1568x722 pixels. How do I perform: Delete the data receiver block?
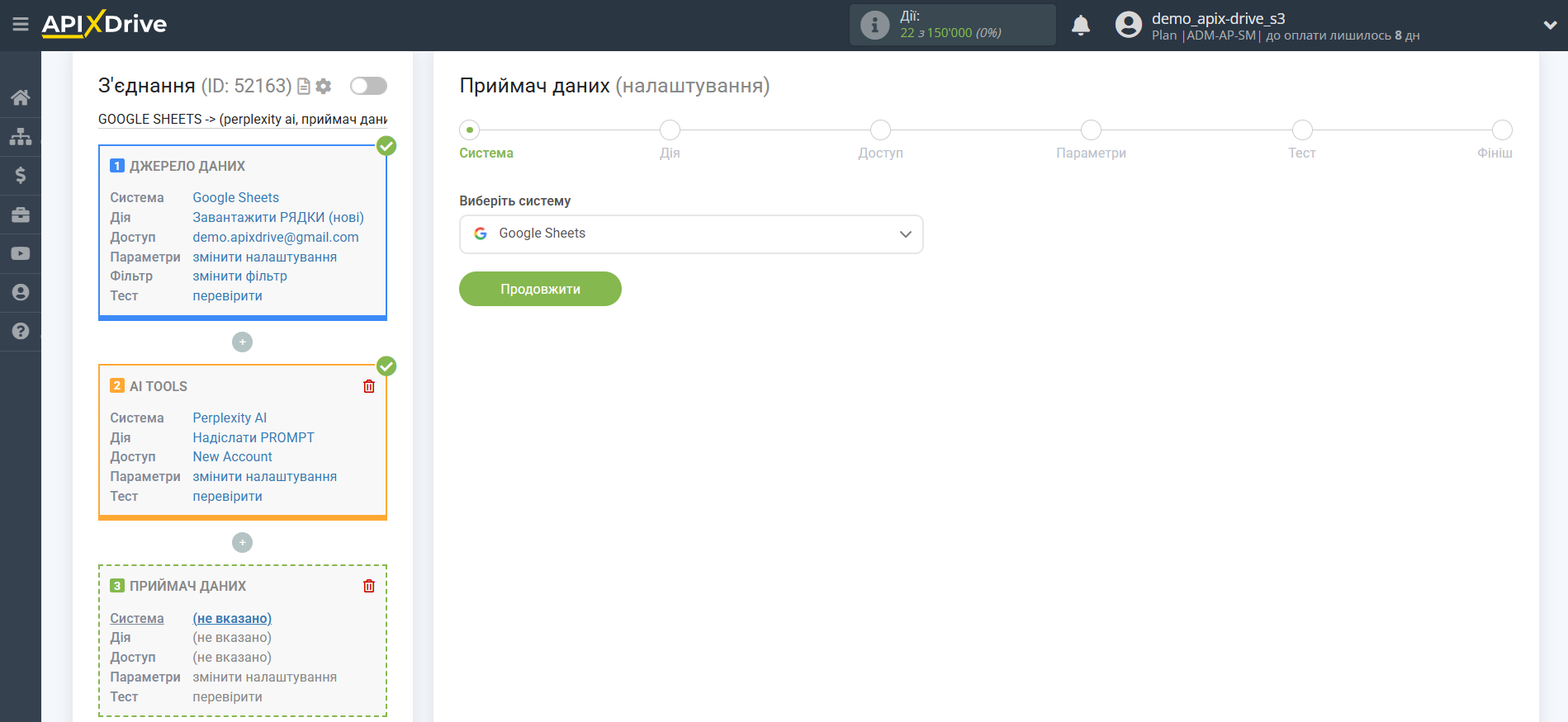click(x=369, y=586)
